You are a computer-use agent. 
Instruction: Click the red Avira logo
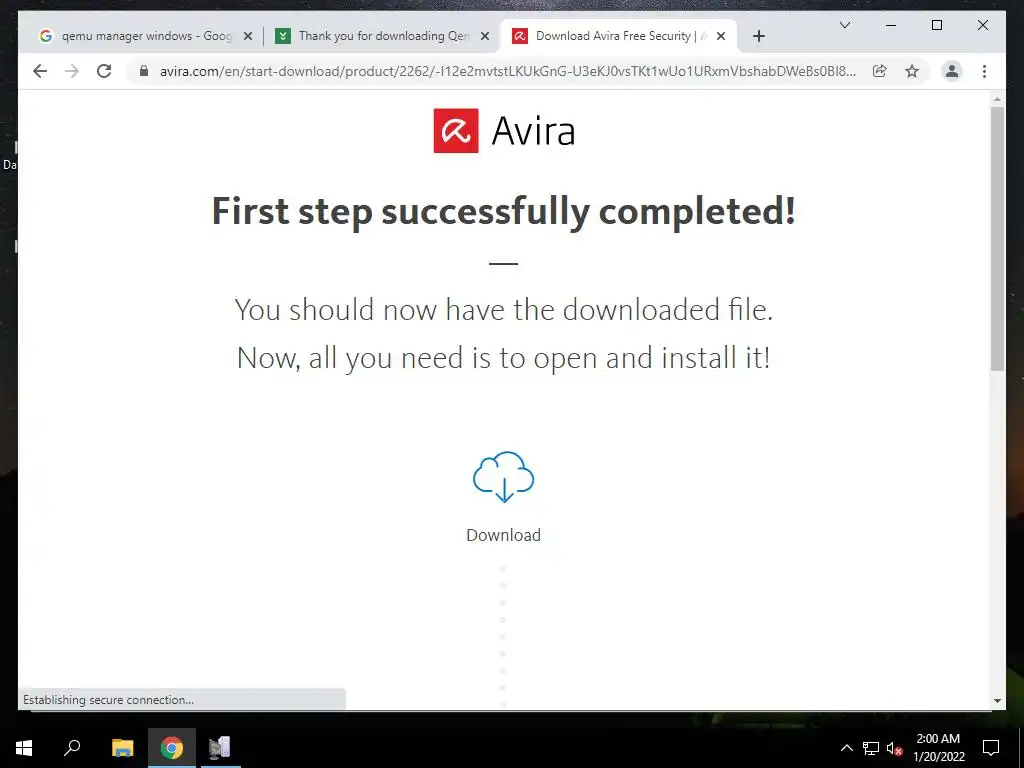pos(456,131)
